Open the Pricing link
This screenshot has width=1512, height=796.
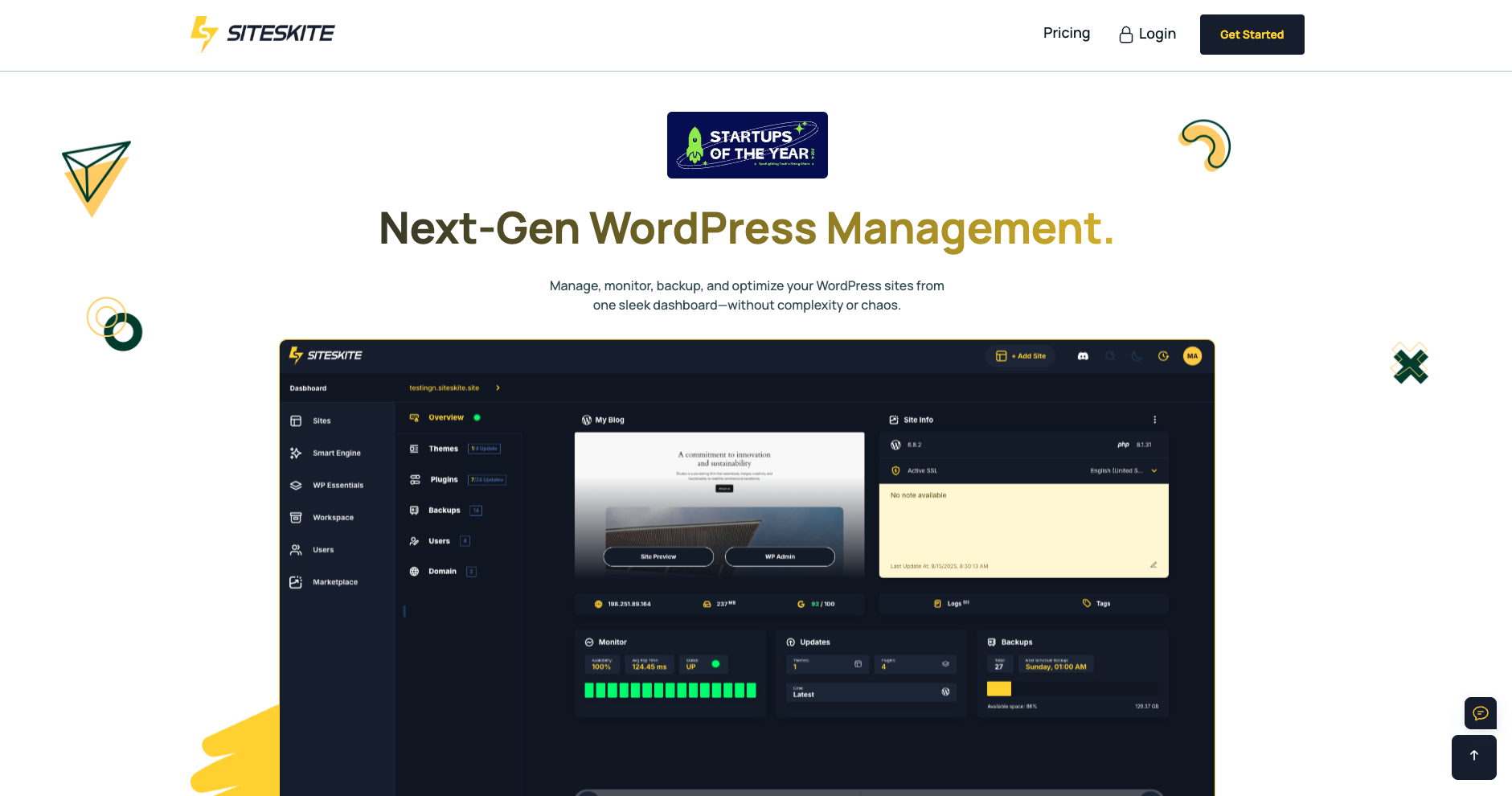[1066, 33]
